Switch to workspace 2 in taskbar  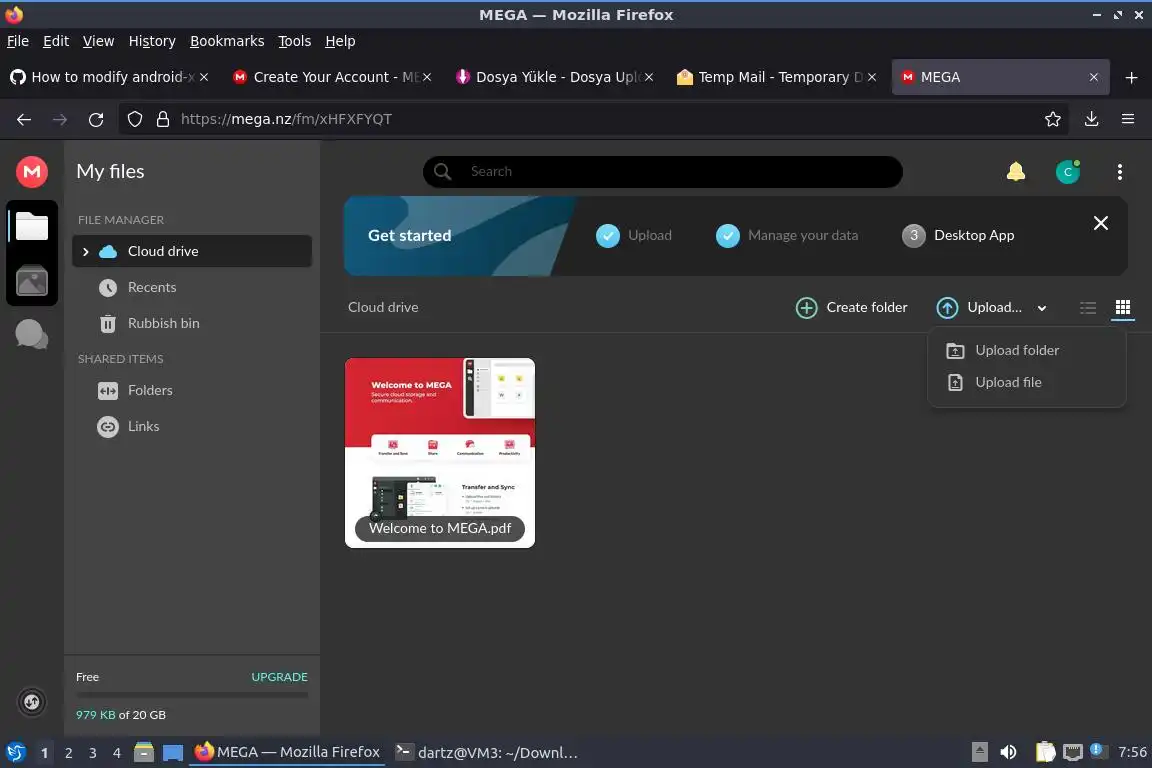[68, 753]
